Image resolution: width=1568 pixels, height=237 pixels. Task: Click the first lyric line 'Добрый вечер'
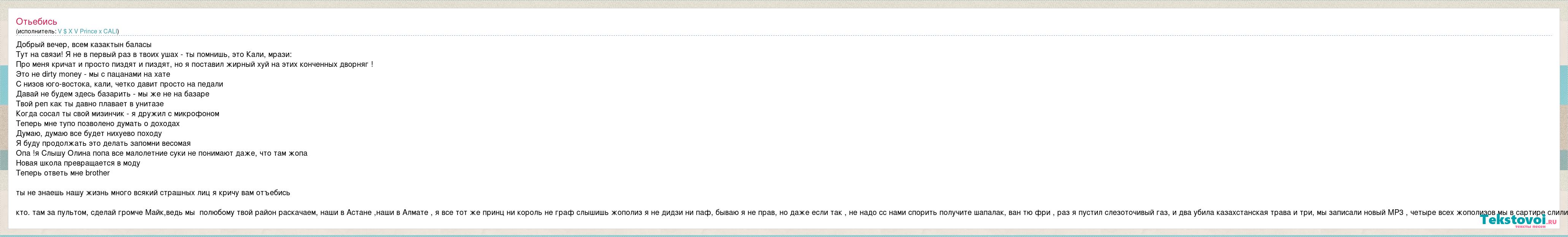pyautogui.click(x=83, y=44)
